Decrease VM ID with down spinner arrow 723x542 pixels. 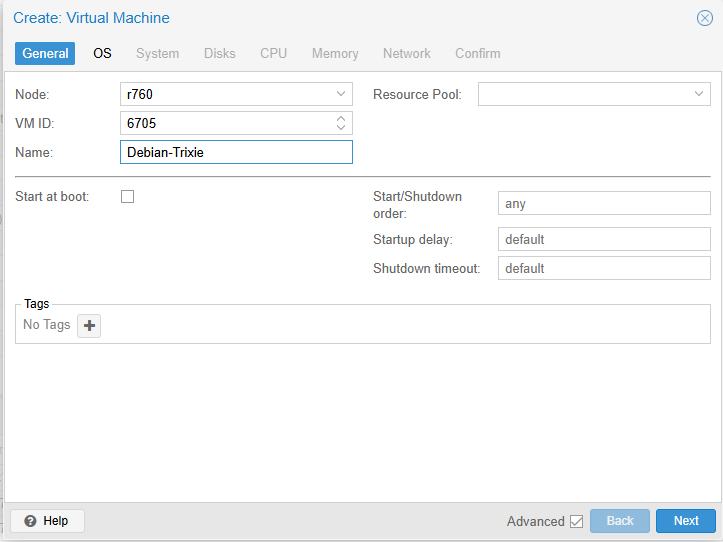click(341, 128)
